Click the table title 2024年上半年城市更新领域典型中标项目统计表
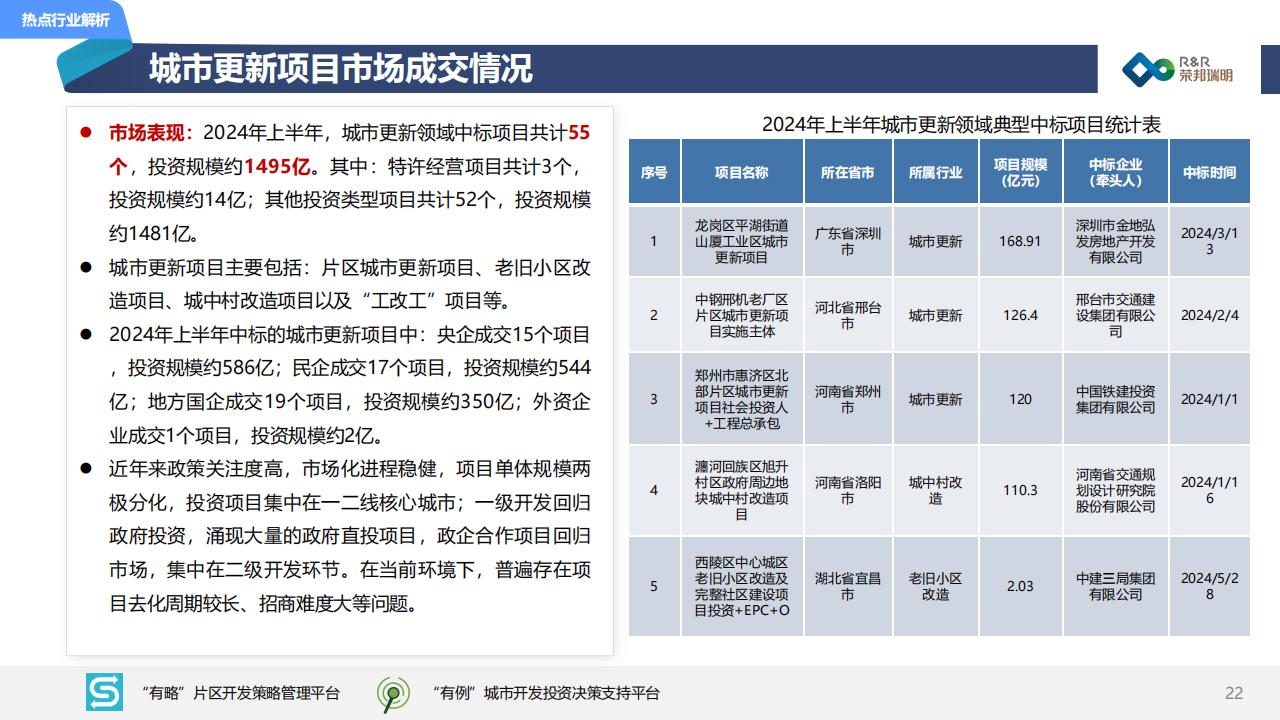The height and width of the screenshot is (720, 1280). point(961,125)
